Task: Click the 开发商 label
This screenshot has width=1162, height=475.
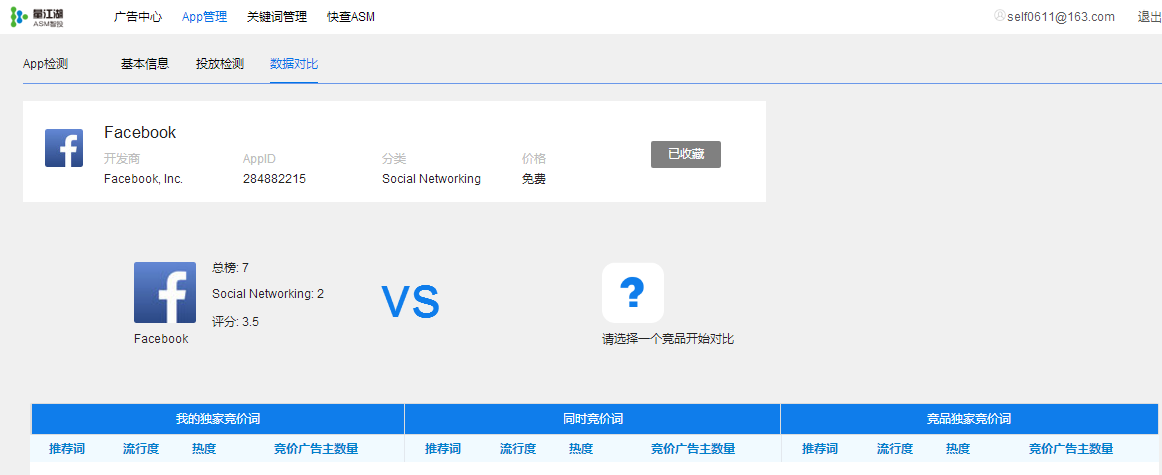Action: (122, 159)
